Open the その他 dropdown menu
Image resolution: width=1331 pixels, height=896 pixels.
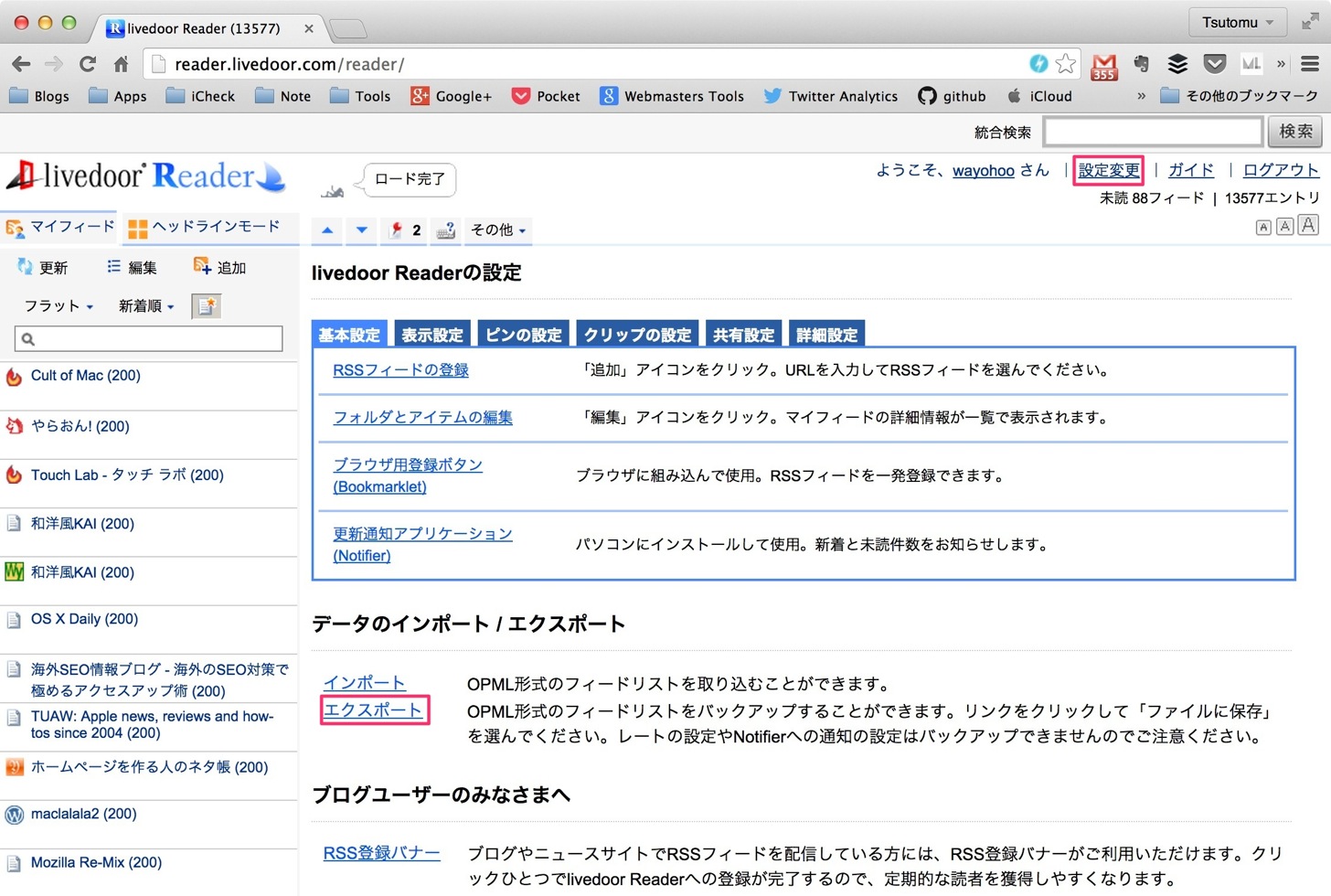(498, 230)
